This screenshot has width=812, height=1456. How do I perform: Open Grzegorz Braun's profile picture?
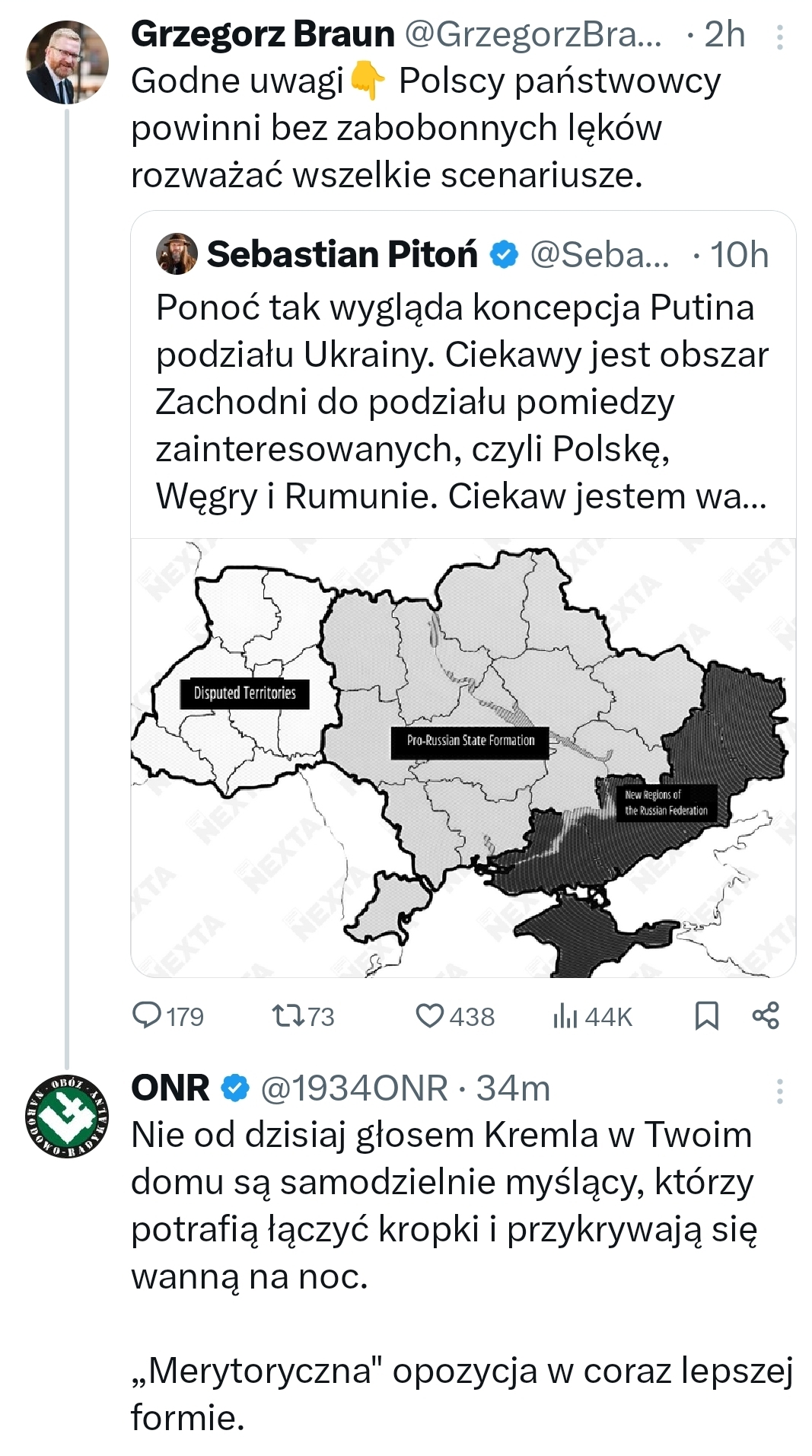tap(67, 62)
